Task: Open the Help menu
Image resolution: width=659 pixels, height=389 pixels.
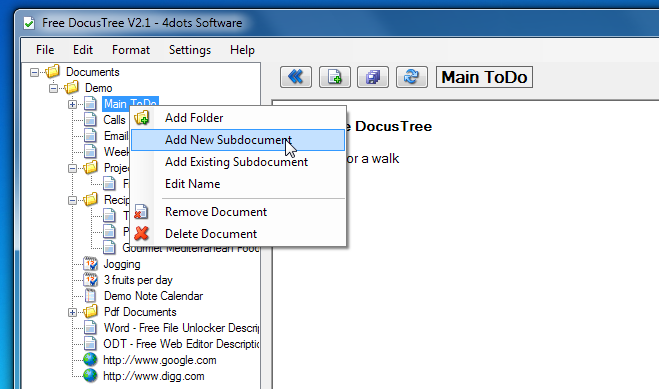Action: coord(242,50)
